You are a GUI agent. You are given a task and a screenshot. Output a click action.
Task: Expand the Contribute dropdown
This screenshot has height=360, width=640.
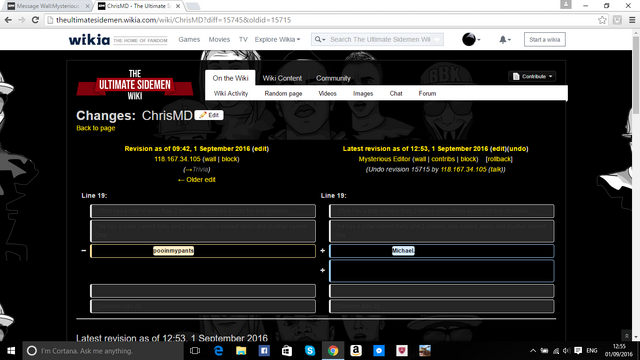[532, 76]
